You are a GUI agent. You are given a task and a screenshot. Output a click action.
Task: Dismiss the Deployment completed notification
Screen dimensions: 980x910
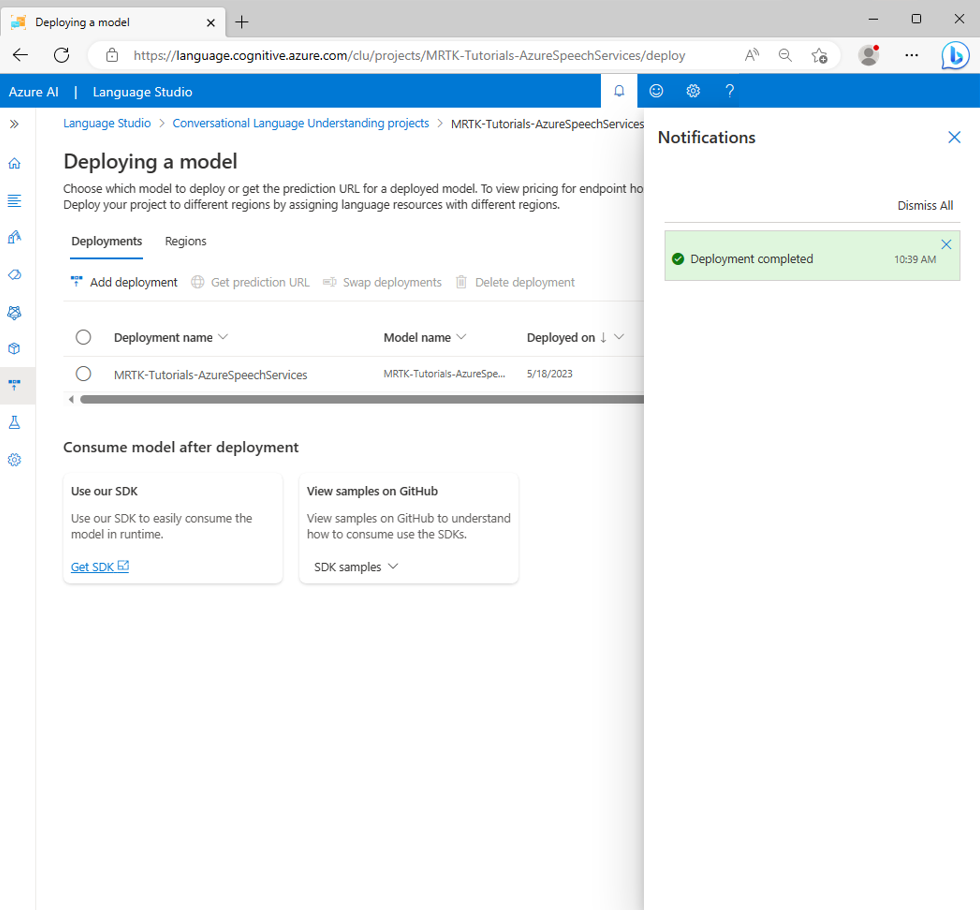(x=946, y=244)
